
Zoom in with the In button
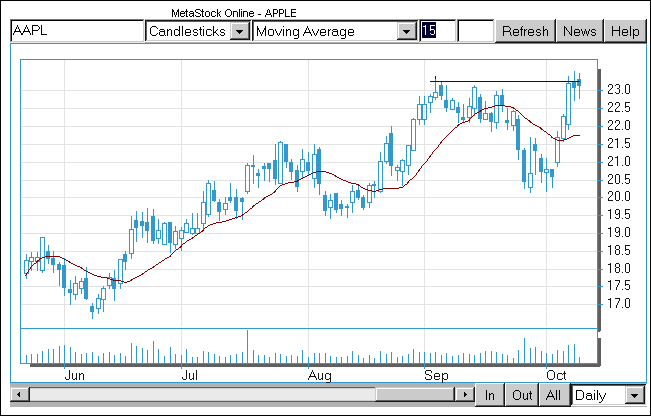tap(489, 395)
